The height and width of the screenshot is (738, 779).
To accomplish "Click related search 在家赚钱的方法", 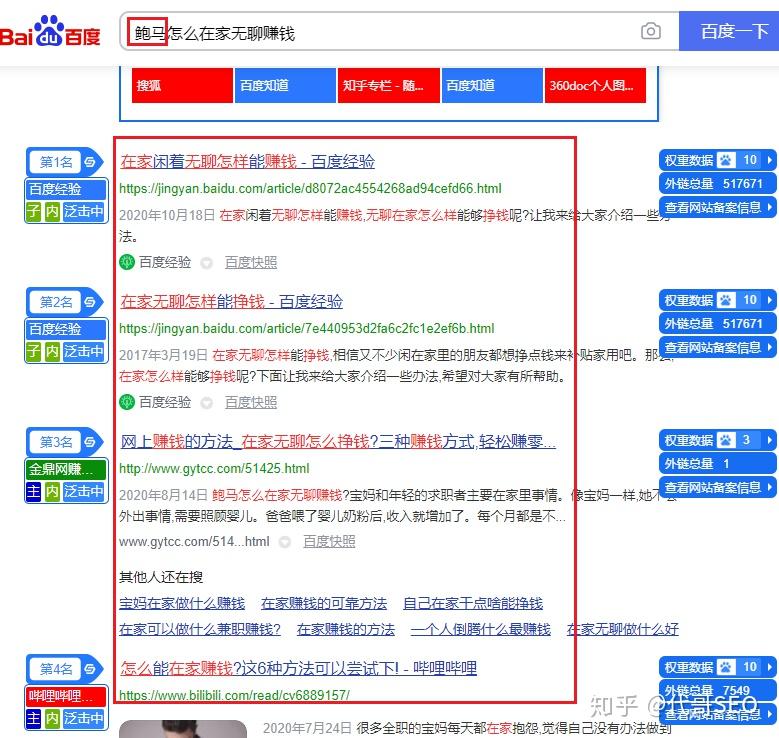I will (346, 629).
